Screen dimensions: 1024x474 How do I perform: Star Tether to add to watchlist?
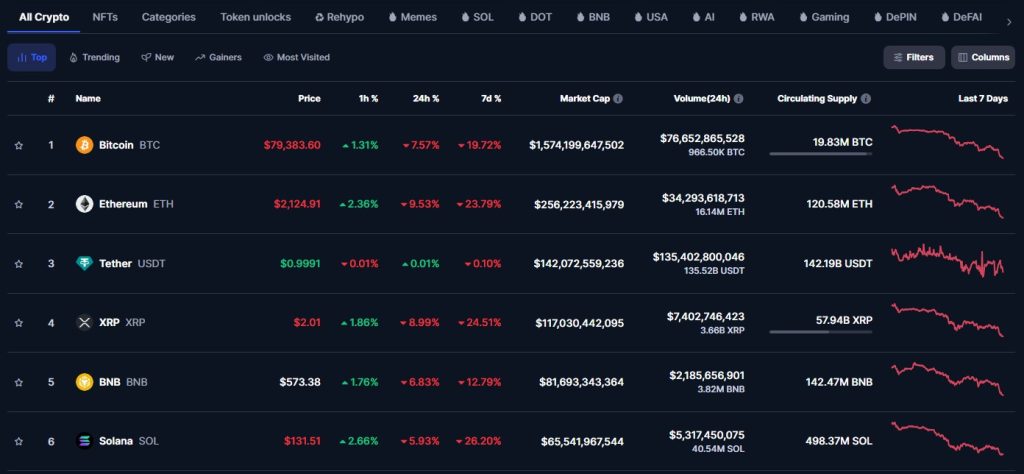[19, 264]
